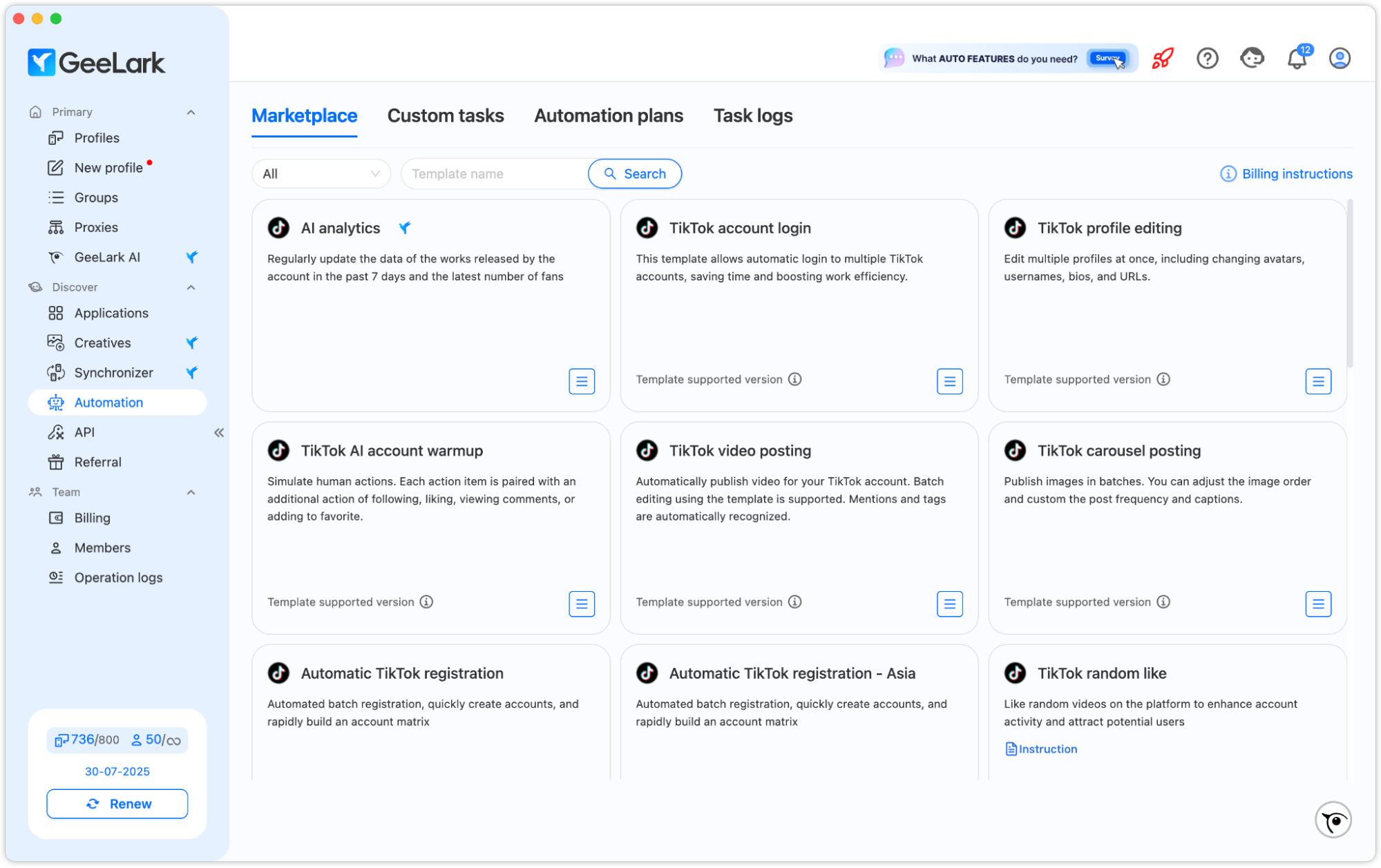Image resolution: width=1381 pixels, height=868 pixels.
Task: Click info icon on TikTok AI account warmup card
Action: 427,602
